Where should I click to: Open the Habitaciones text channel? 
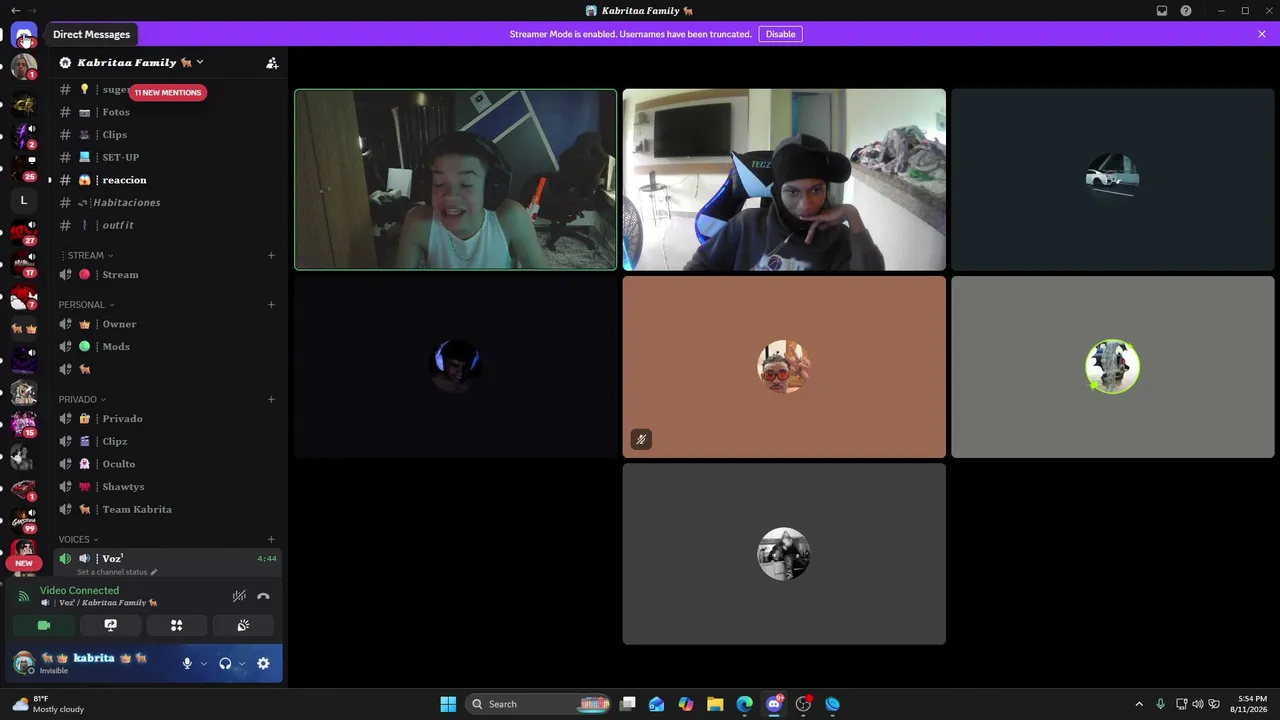[x=167, y=202]
